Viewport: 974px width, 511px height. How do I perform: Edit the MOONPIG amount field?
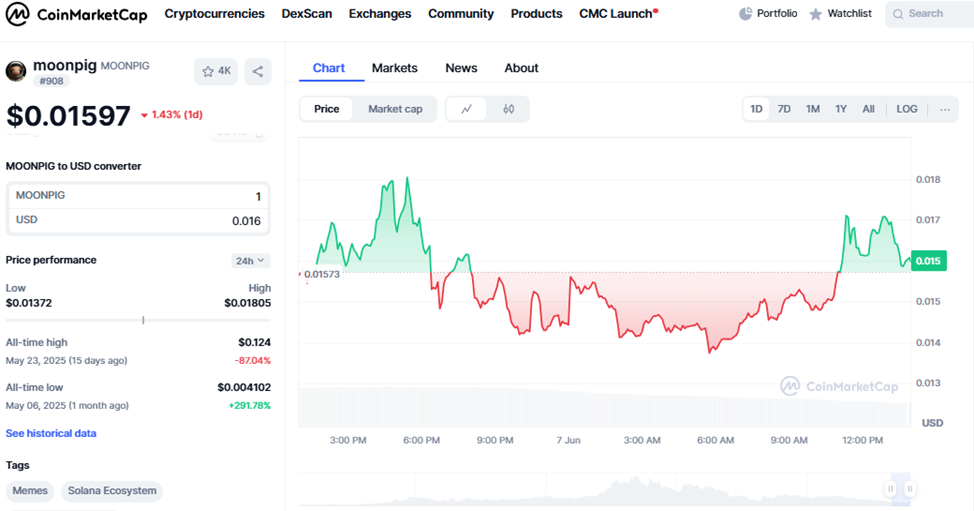[x=138, y=196]
